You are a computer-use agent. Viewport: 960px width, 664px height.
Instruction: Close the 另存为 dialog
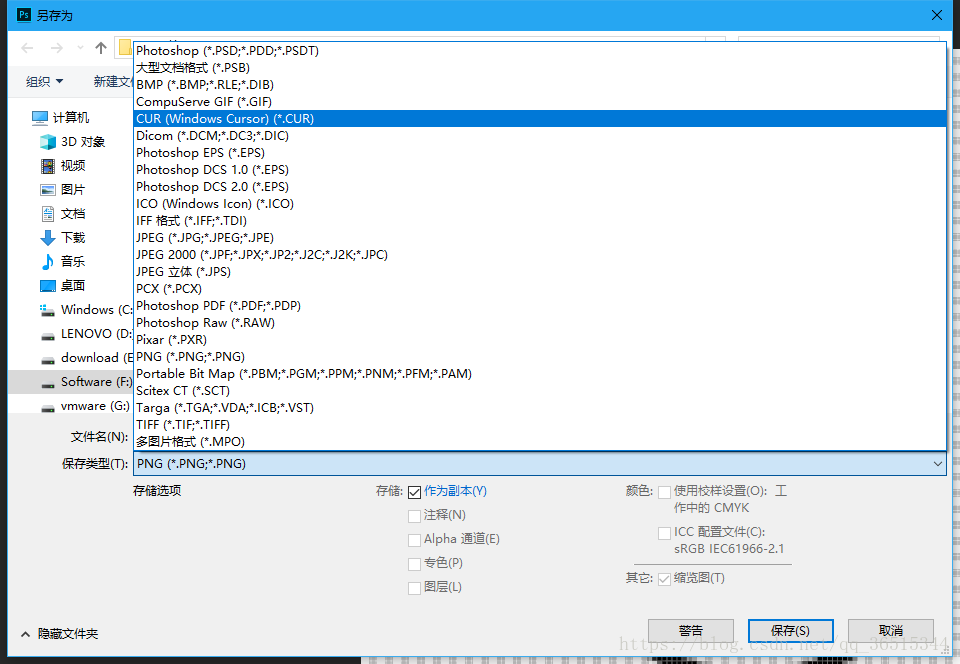click(x=937, y=15)
